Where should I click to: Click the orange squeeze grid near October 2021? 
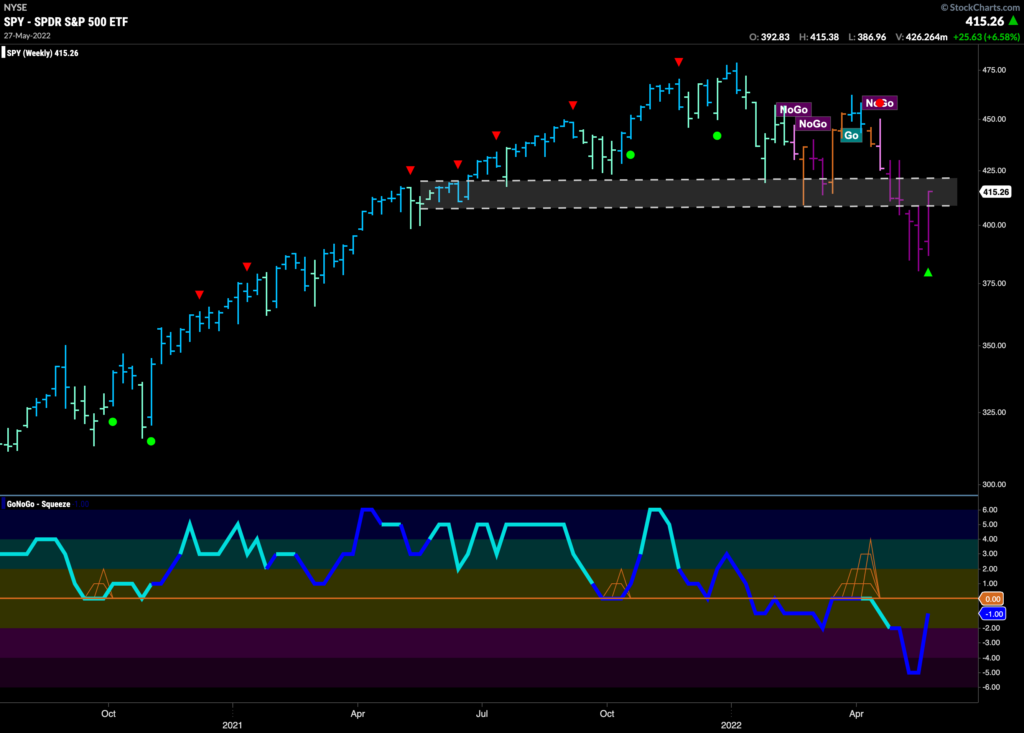point(617,583)
